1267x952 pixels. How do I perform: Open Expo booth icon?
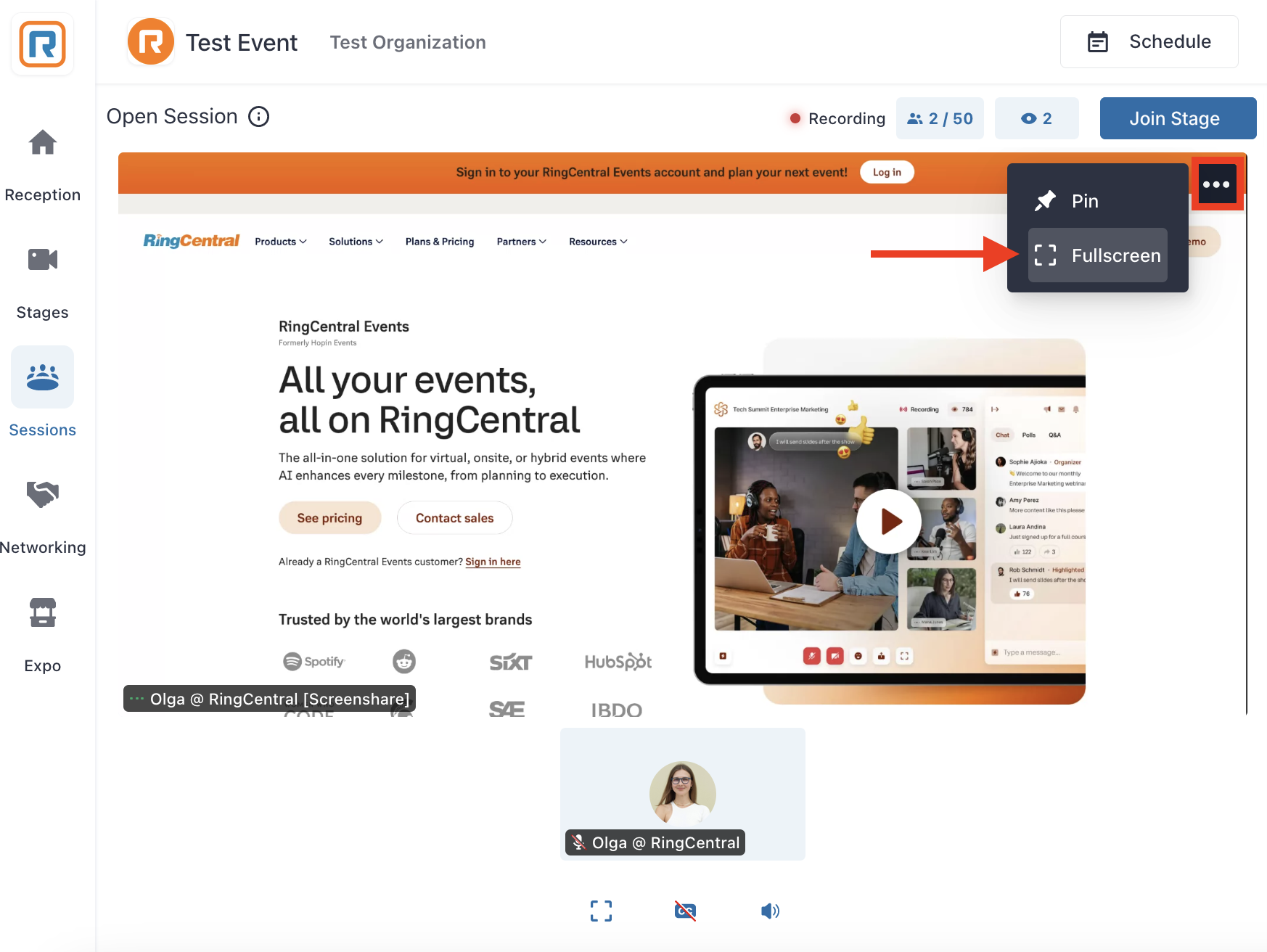coord(42,612)
